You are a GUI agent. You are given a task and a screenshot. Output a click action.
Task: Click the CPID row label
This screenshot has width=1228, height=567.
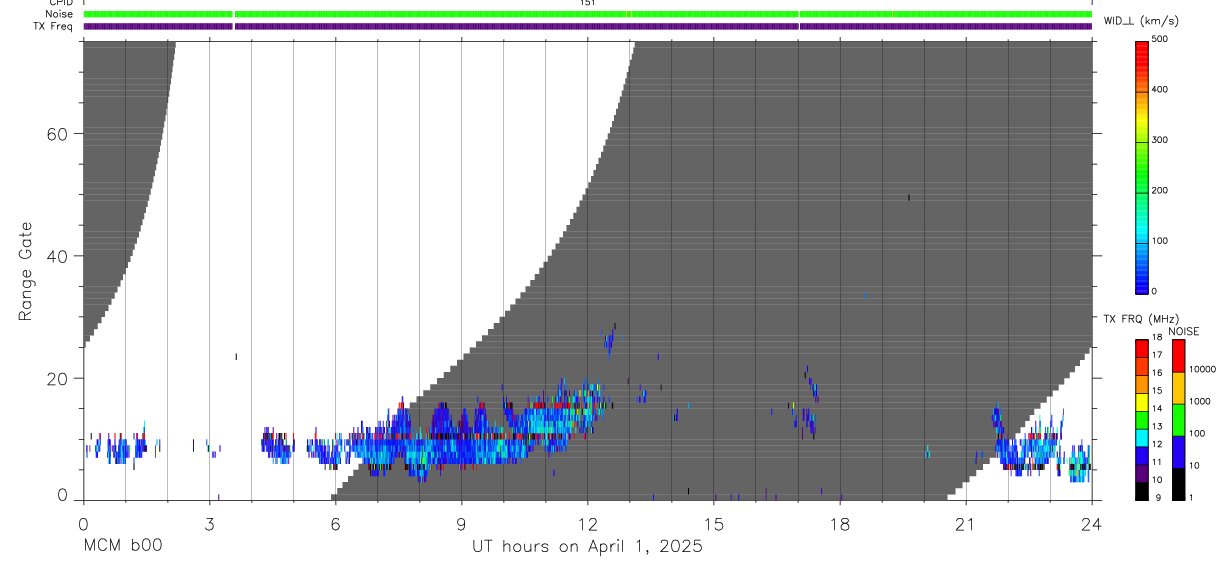tap(60, 3)
